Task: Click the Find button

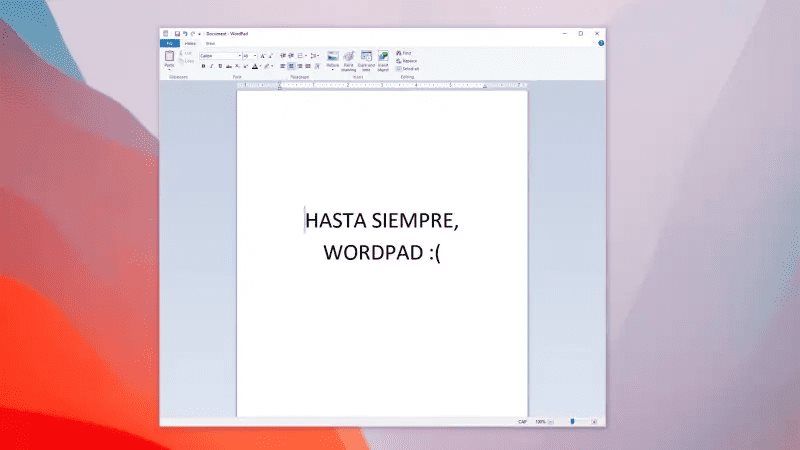Action: pyautogui.click(x=405, y=53)
